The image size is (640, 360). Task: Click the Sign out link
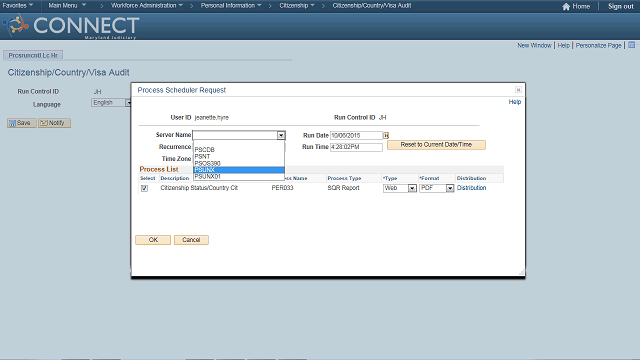pos(620,6)
